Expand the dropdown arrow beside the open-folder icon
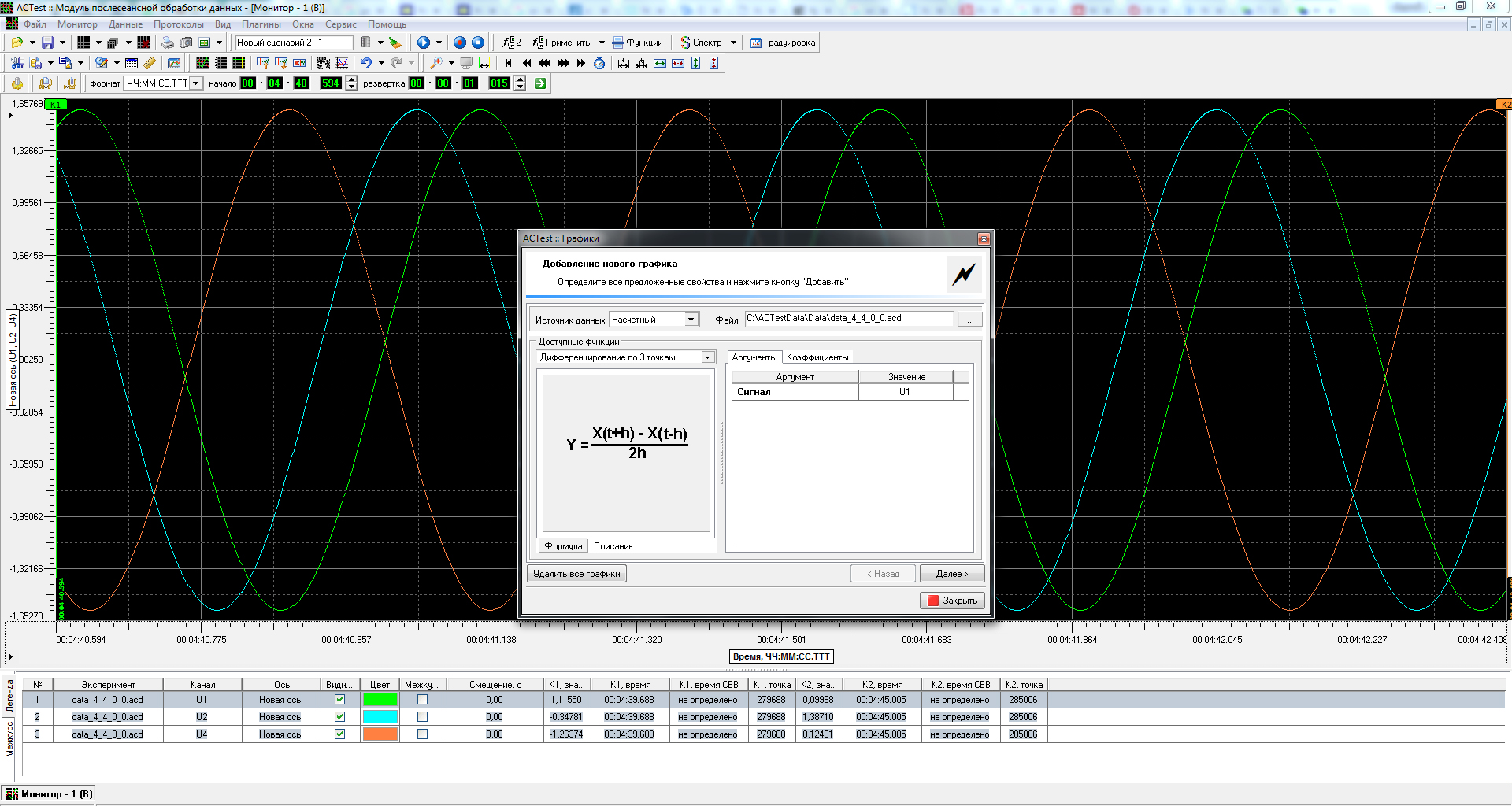The height and width of the screenshot is (806, 1512). point(32,43)
